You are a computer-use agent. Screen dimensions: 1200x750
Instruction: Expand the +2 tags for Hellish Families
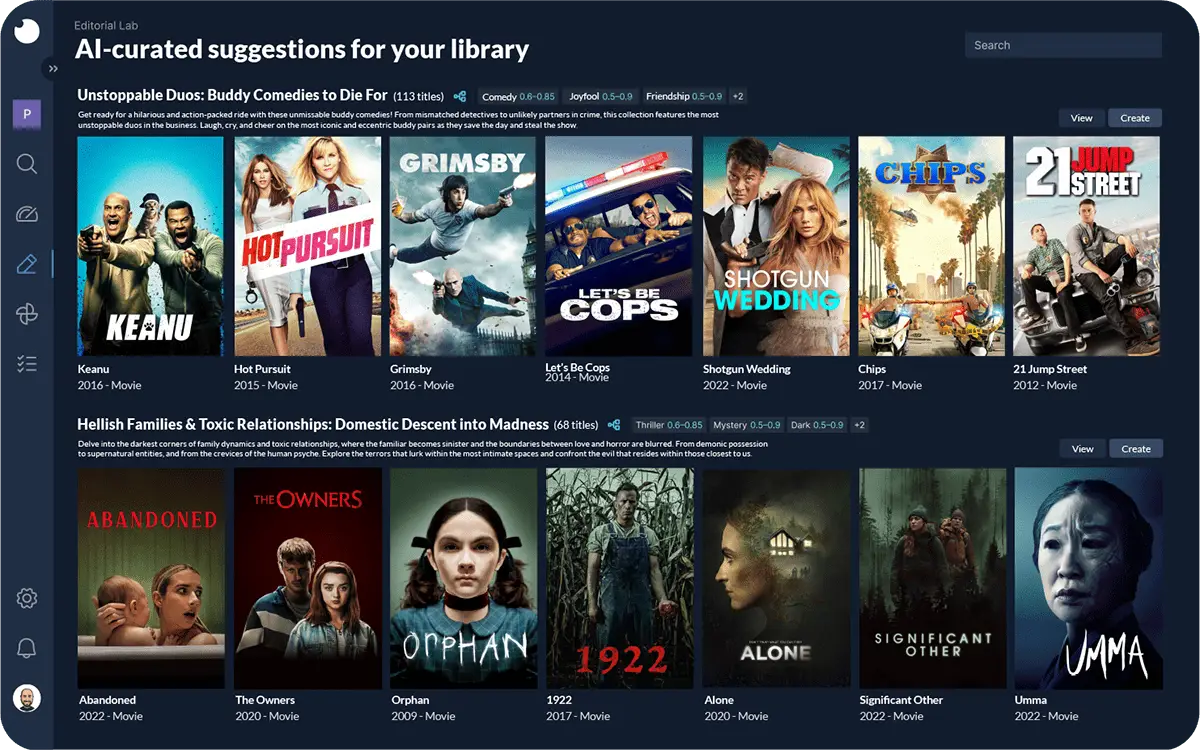pos(859,425)
